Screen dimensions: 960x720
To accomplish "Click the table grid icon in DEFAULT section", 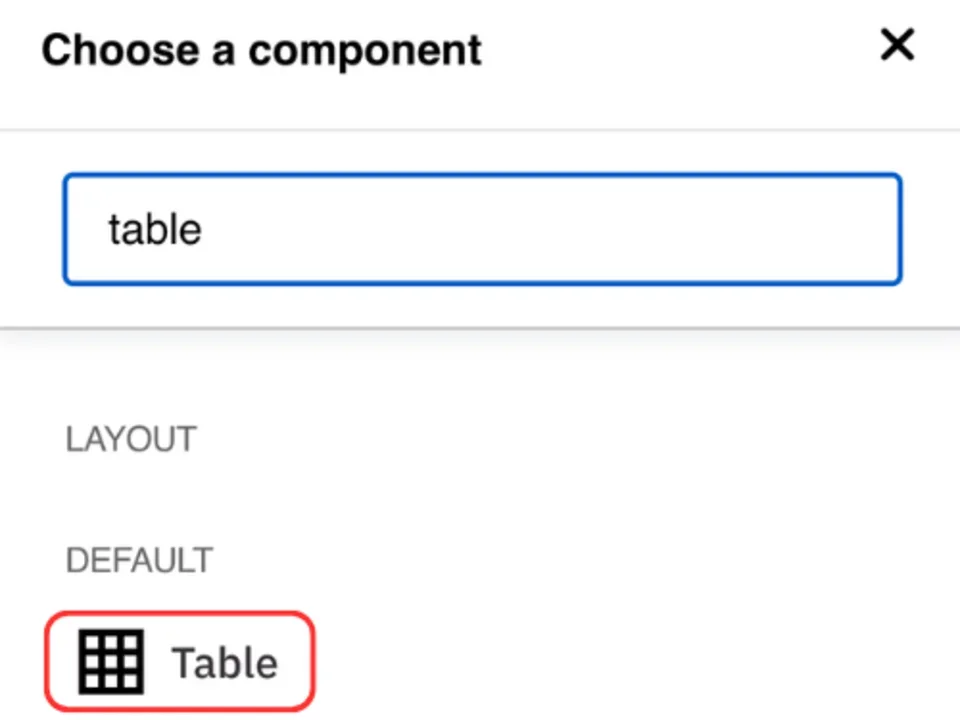I will (110, 661).
